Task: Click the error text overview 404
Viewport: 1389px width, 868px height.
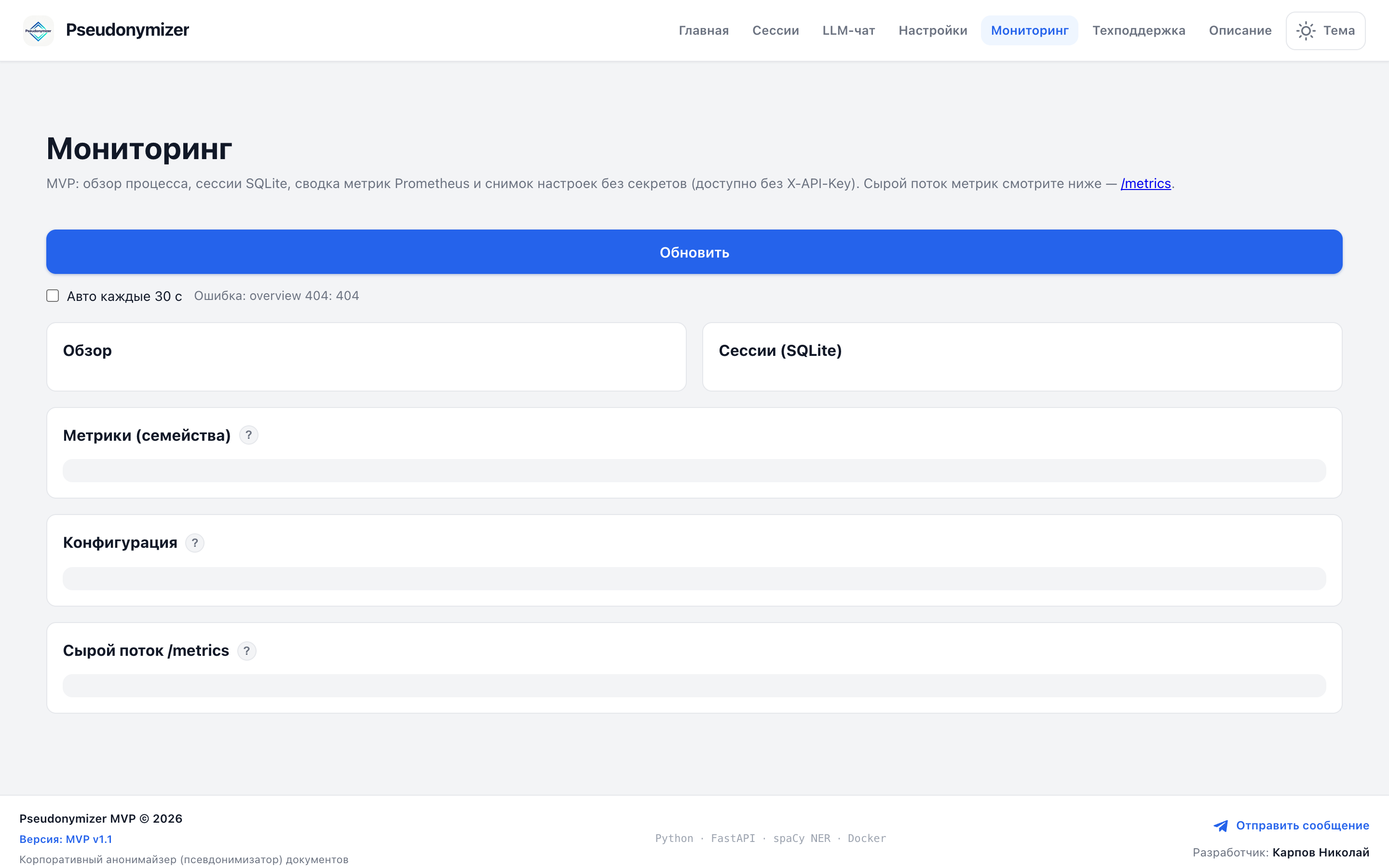Action: coord(277,296)
